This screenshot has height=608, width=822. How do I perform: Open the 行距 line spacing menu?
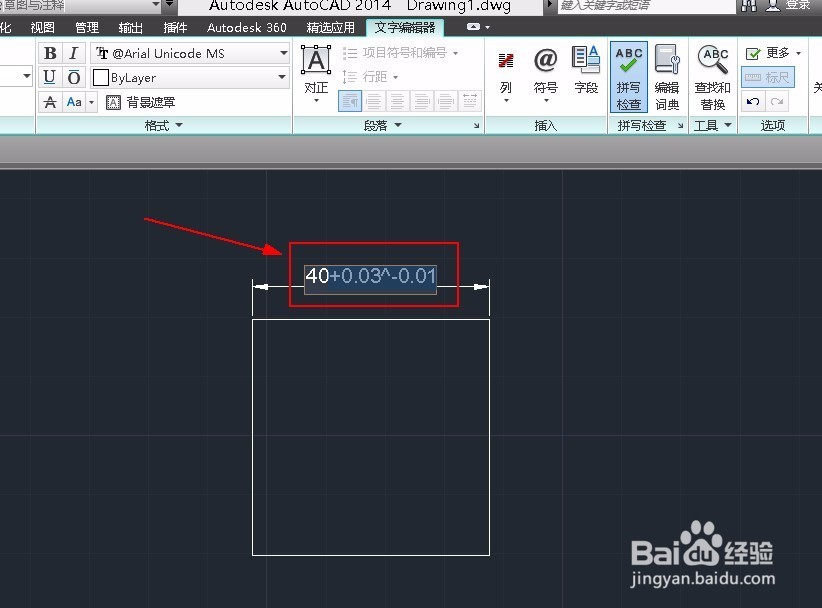pos(371,77)
